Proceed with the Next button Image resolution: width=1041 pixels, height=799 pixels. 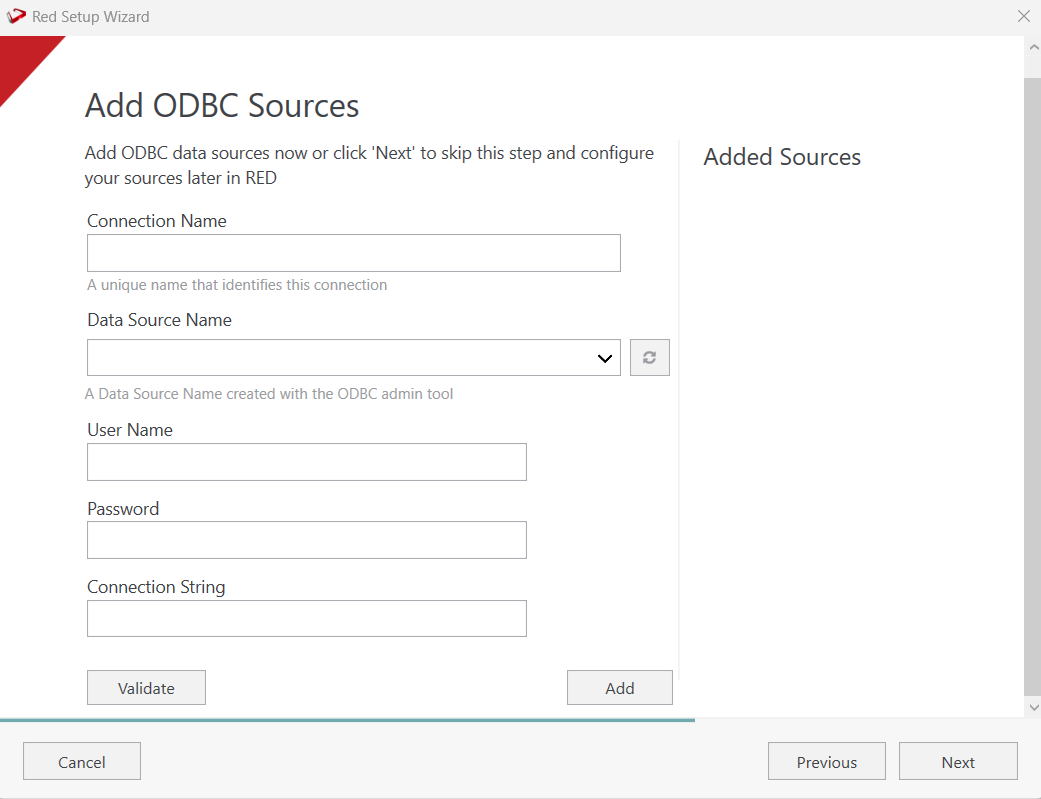tap(957, 762)
